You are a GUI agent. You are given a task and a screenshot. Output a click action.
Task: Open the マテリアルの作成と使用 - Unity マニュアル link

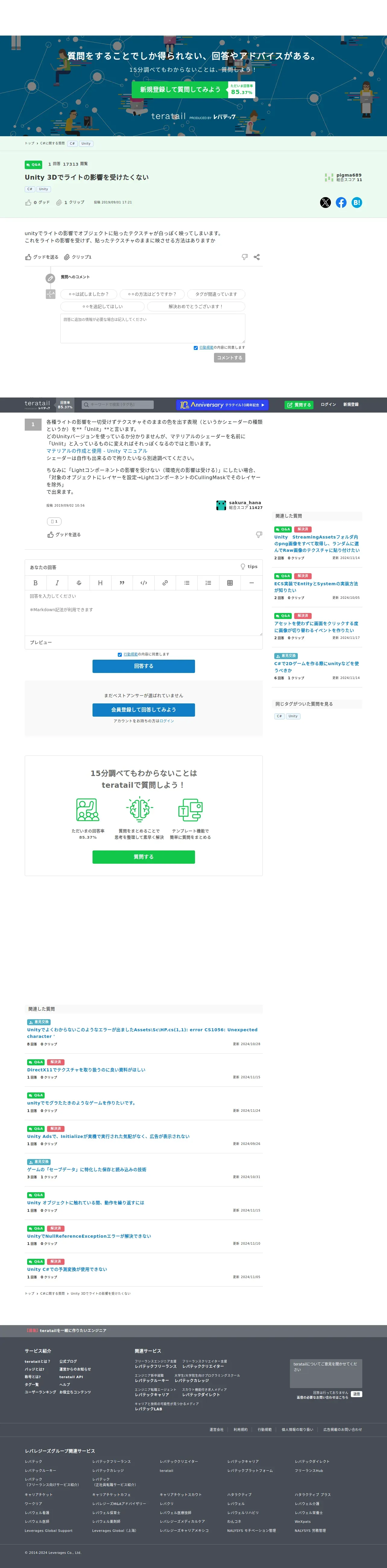coord(97,451)
